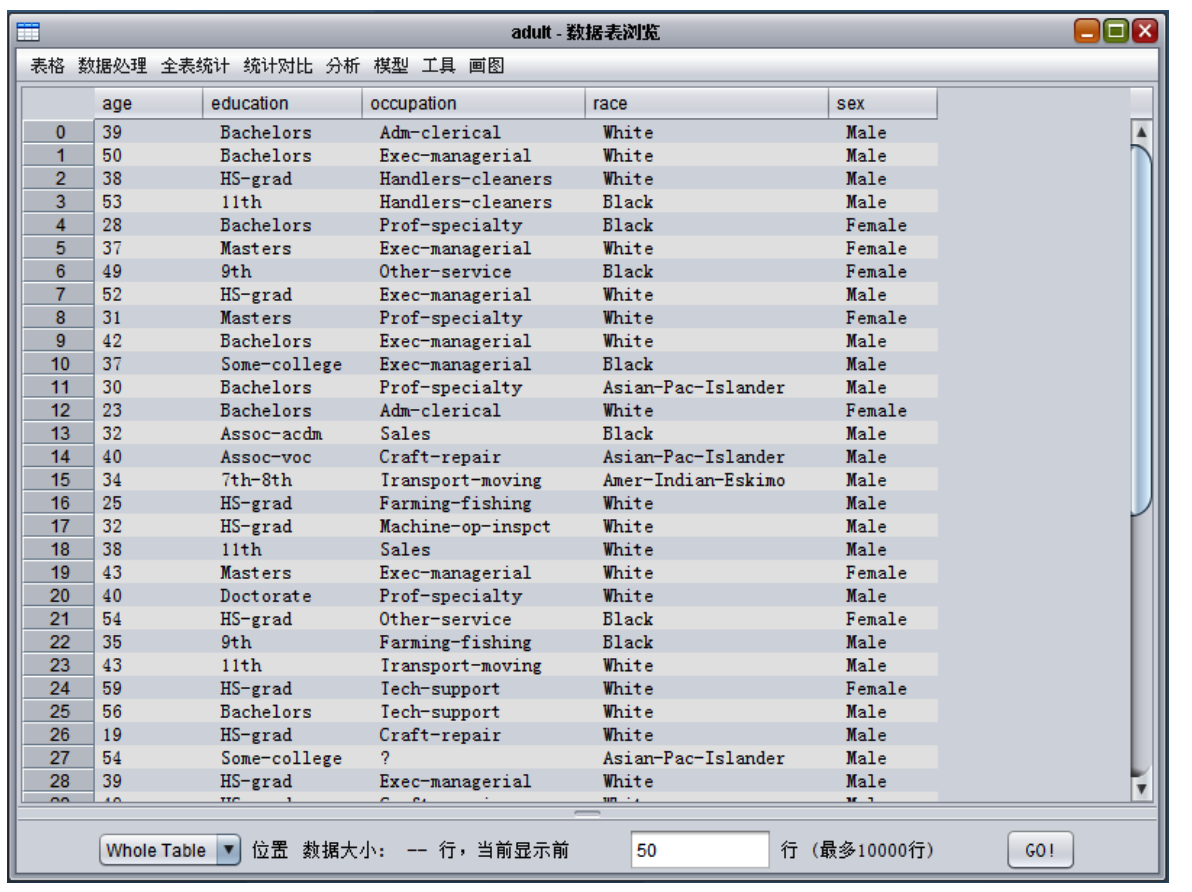The height and width of the screenshot is (892, 1192).
Task: Open the 统计对比 menu
Action: (x=278, y=65)
